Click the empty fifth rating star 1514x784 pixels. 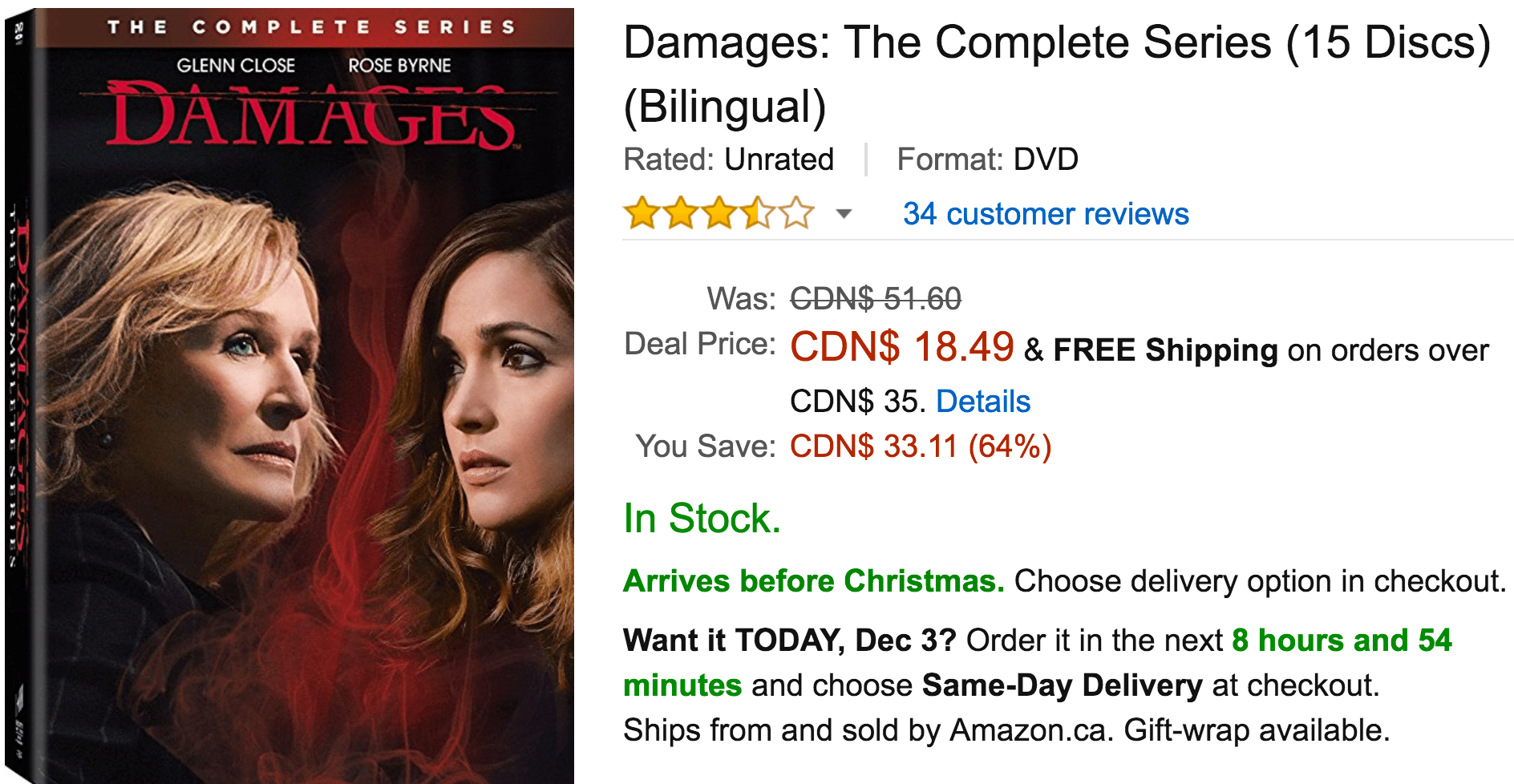tap(796, 214)
